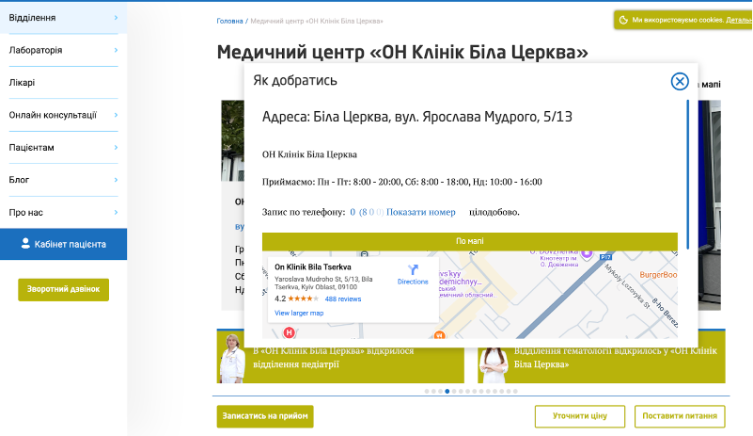Click the Зворотний дзвінок button
753x436 pixels.
63,289
